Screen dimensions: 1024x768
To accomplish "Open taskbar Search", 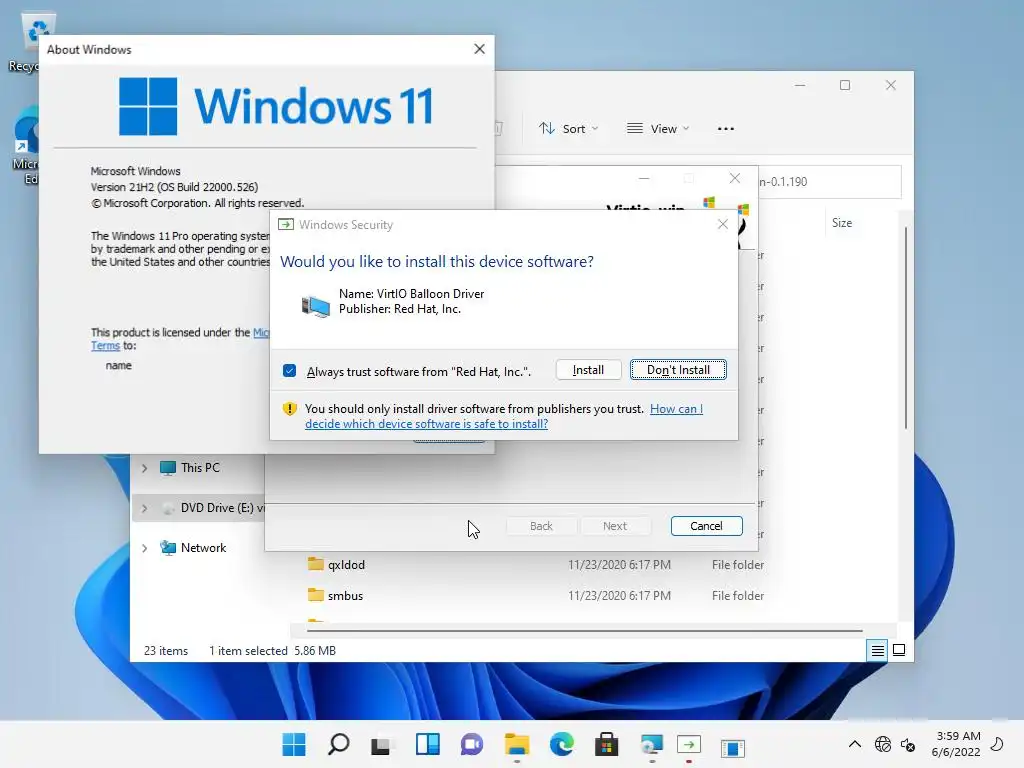I will pos(338,744).
